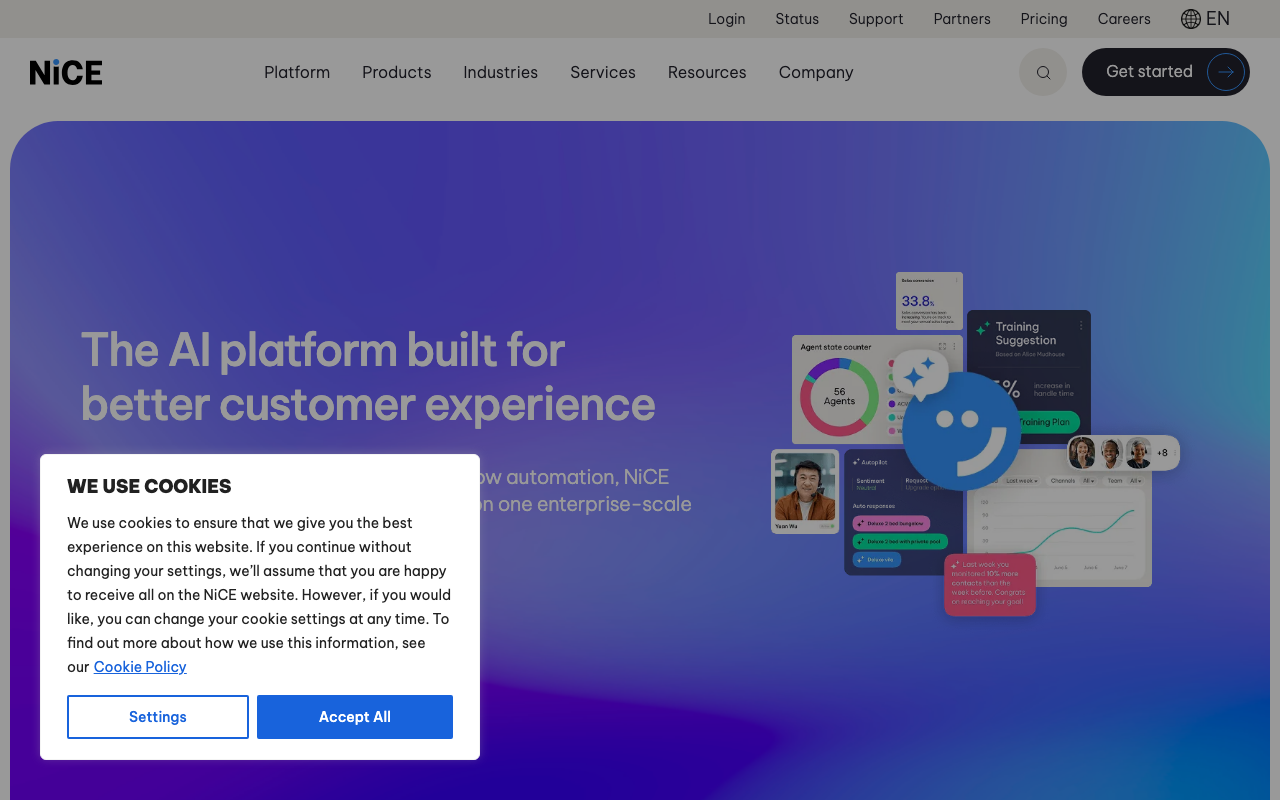Visit the Status page link
1280x800 pixels.
(x=797, y=19)
